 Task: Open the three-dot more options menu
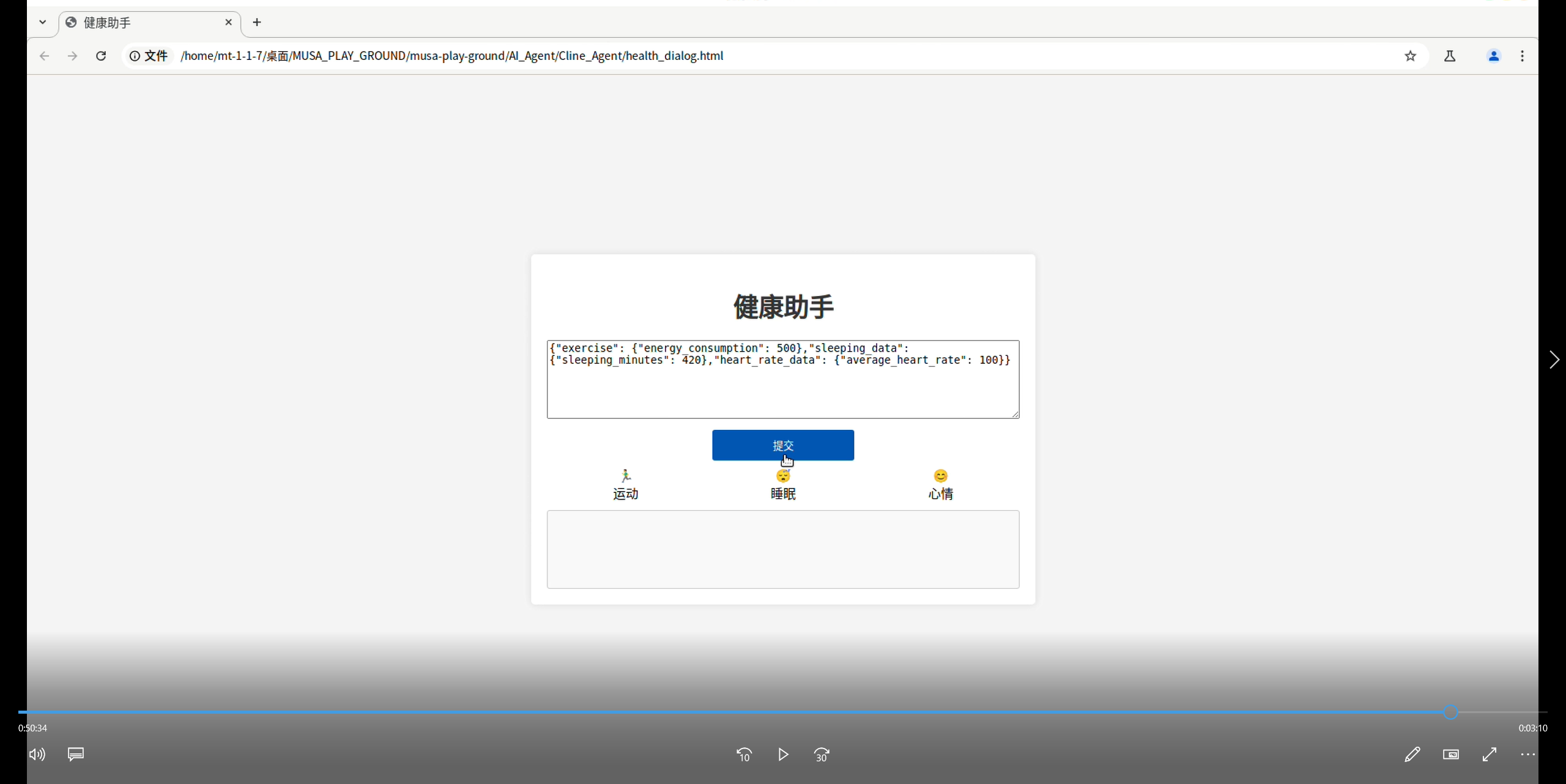[x=1527, y=755]
